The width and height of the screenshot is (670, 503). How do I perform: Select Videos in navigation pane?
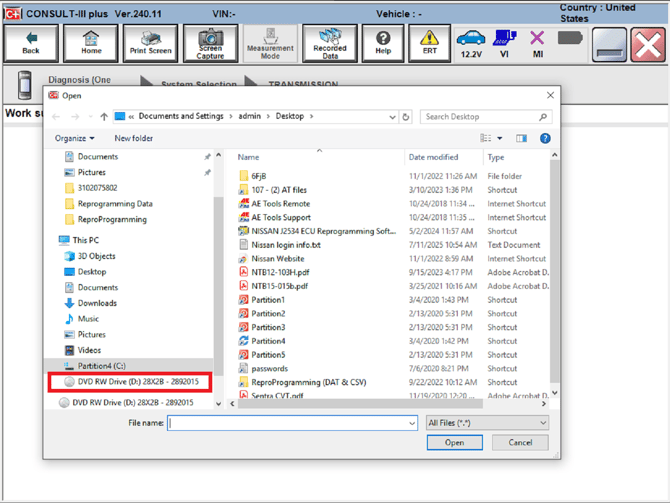click(x=83, y=350)
